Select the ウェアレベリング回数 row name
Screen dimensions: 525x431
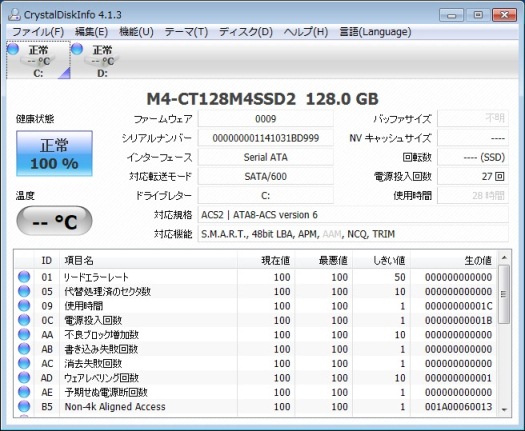click(101, 378)
